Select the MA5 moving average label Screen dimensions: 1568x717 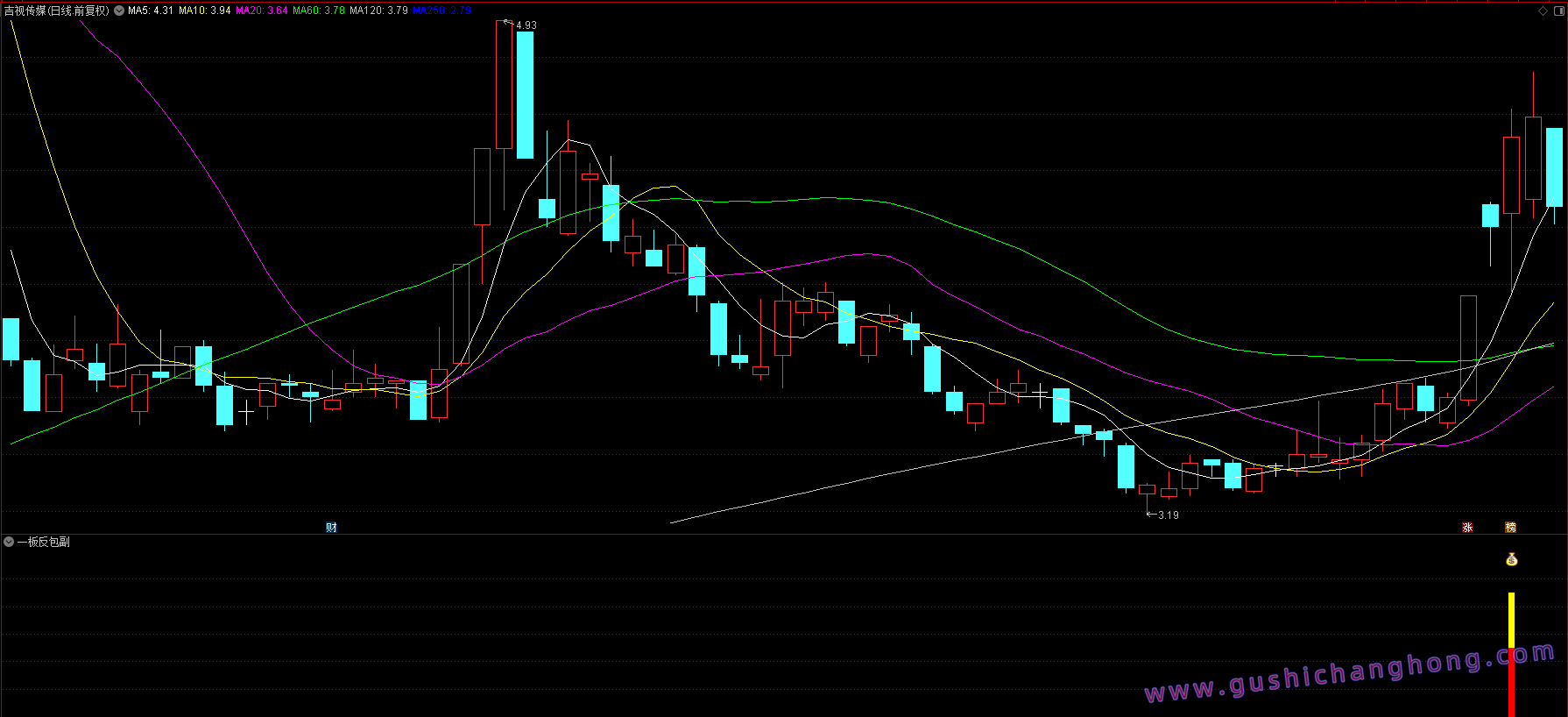point(151,11)
